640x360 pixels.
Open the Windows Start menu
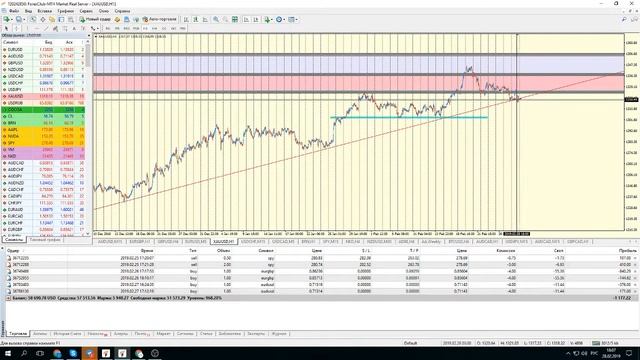pyautogui.click(x=7, y=353)
